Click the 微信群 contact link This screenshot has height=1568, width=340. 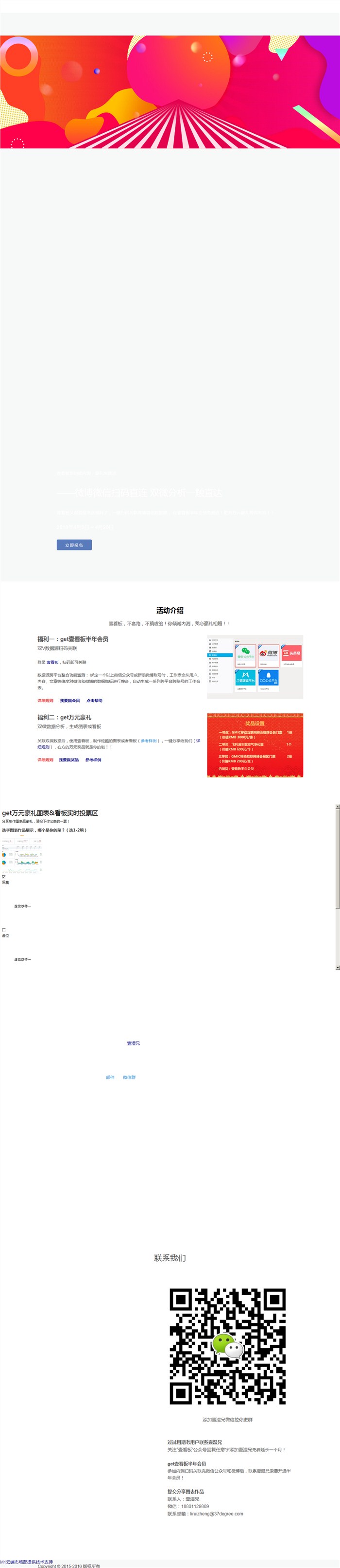pyautogui.click(x=129, y=1077)
